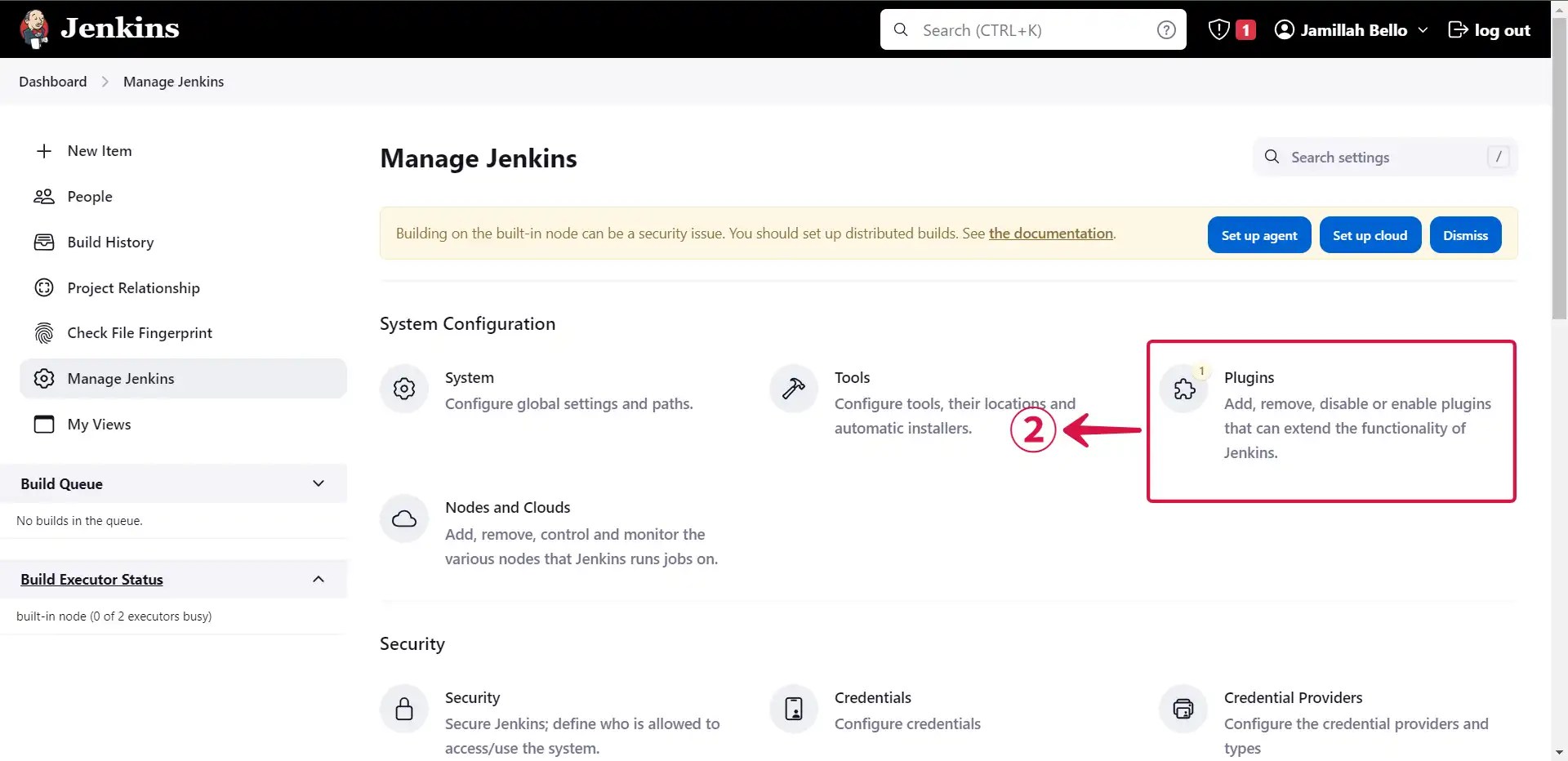The width and height of the screenshot is (1568, 761).
Task: Open the System global settings gear
Action: (x=403, y=389)
